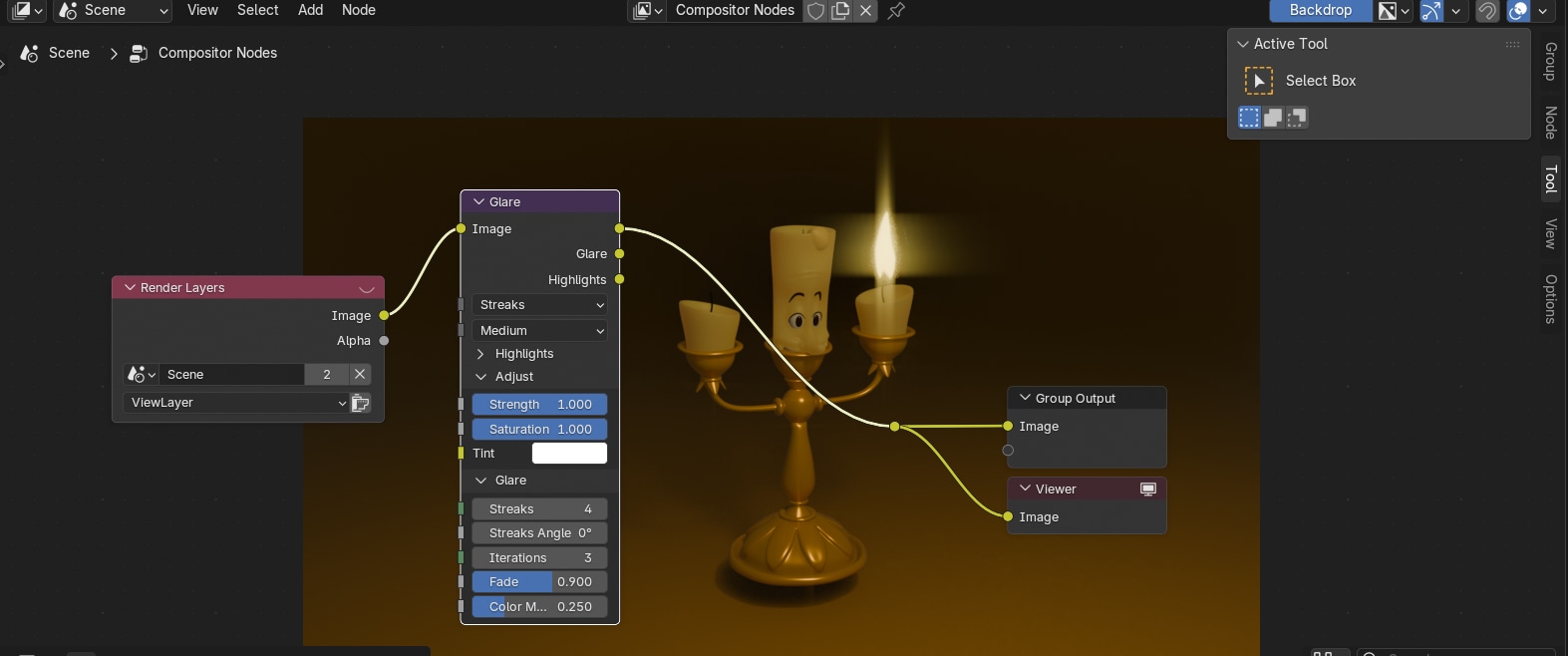Open the Node menu
The image size is (1568, 656).
[x=359, y=10]
